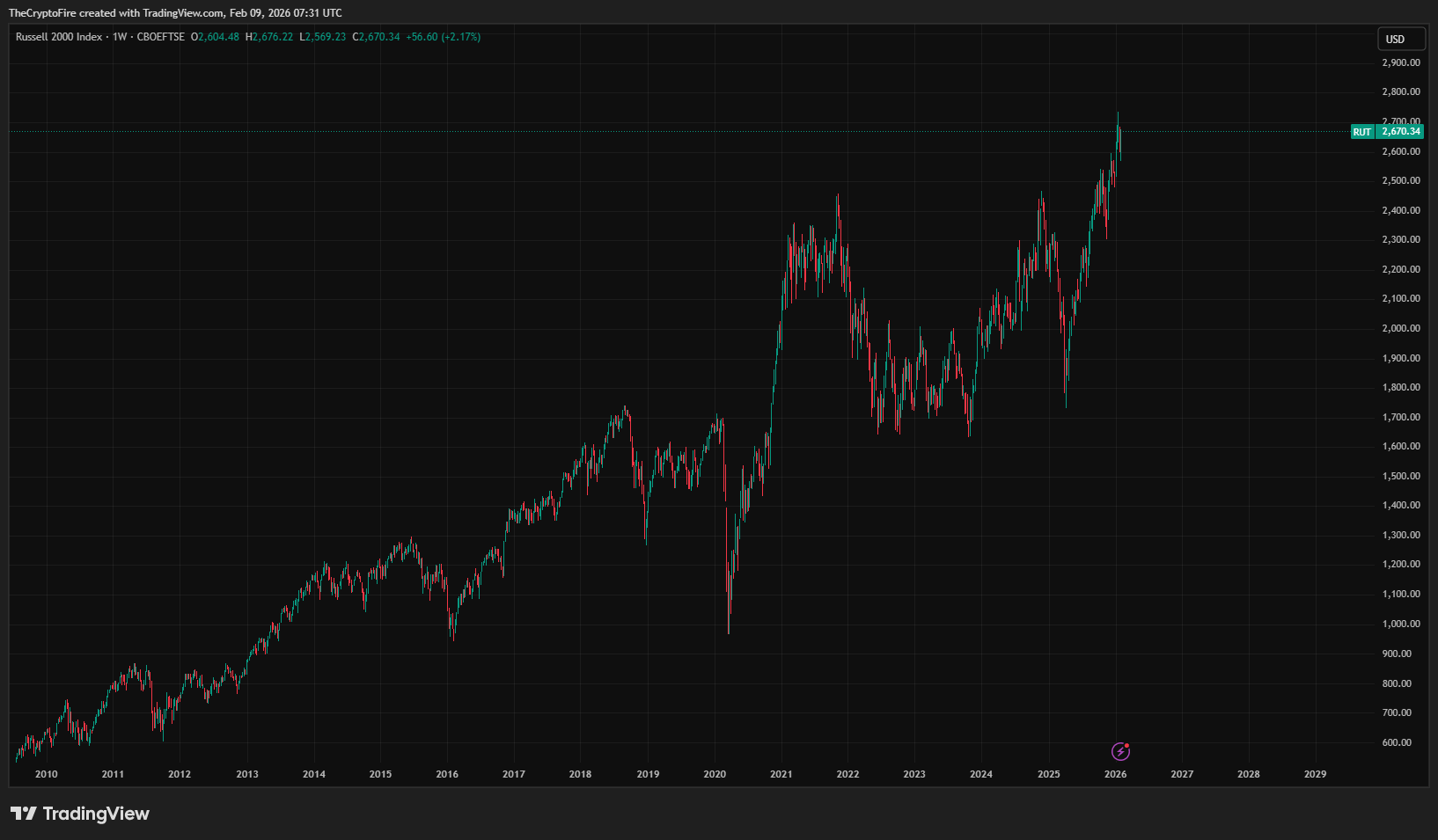Screen dimensions: 1438x840
Task: Click the green RUT price value 2,670.34
Action: (1401, 132)
